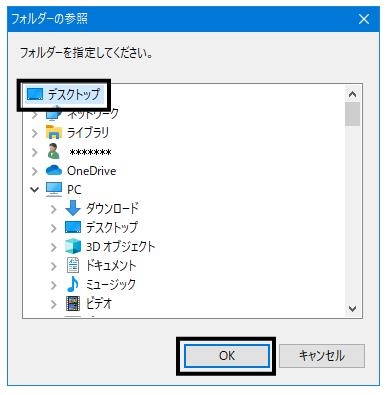Click the scrollbar down arrow
The width and height of the screenshot is (388, 395).
352,309
